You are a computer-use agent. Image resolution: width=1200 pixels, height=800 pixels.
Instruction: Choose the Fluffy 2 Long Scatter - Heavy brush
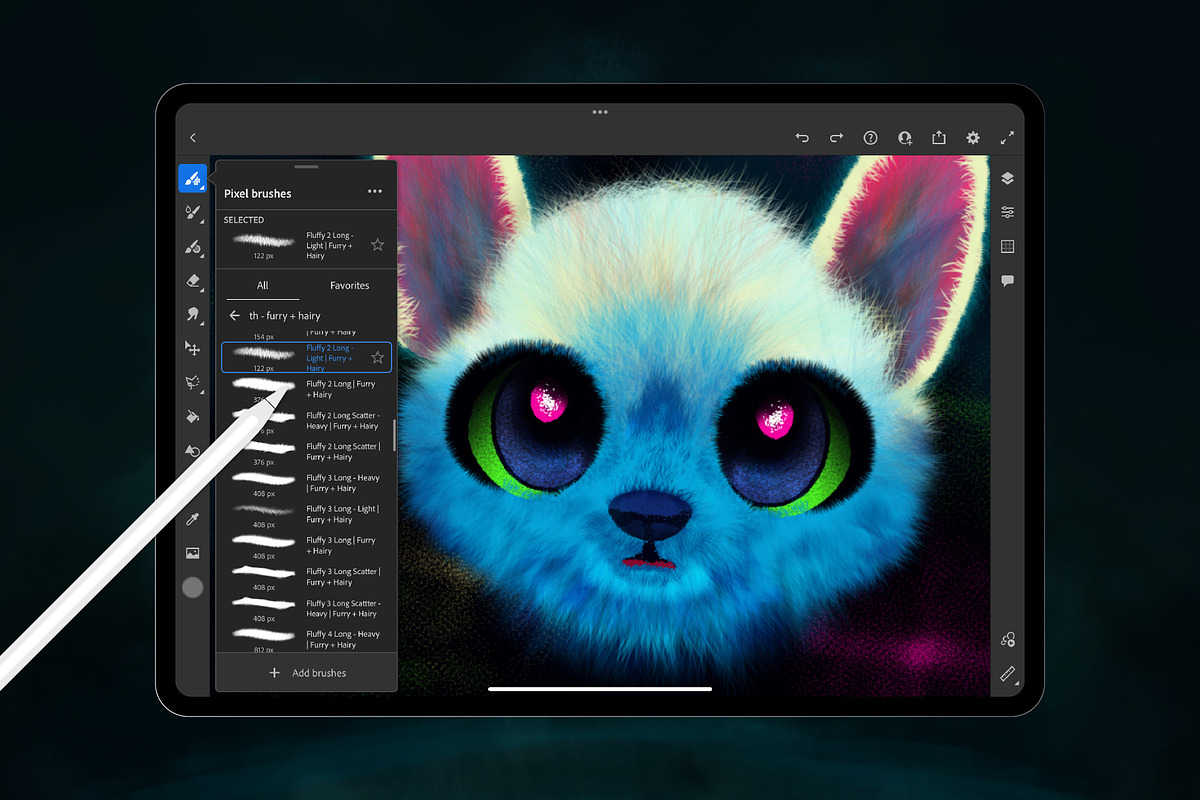(x=306, y=420)
